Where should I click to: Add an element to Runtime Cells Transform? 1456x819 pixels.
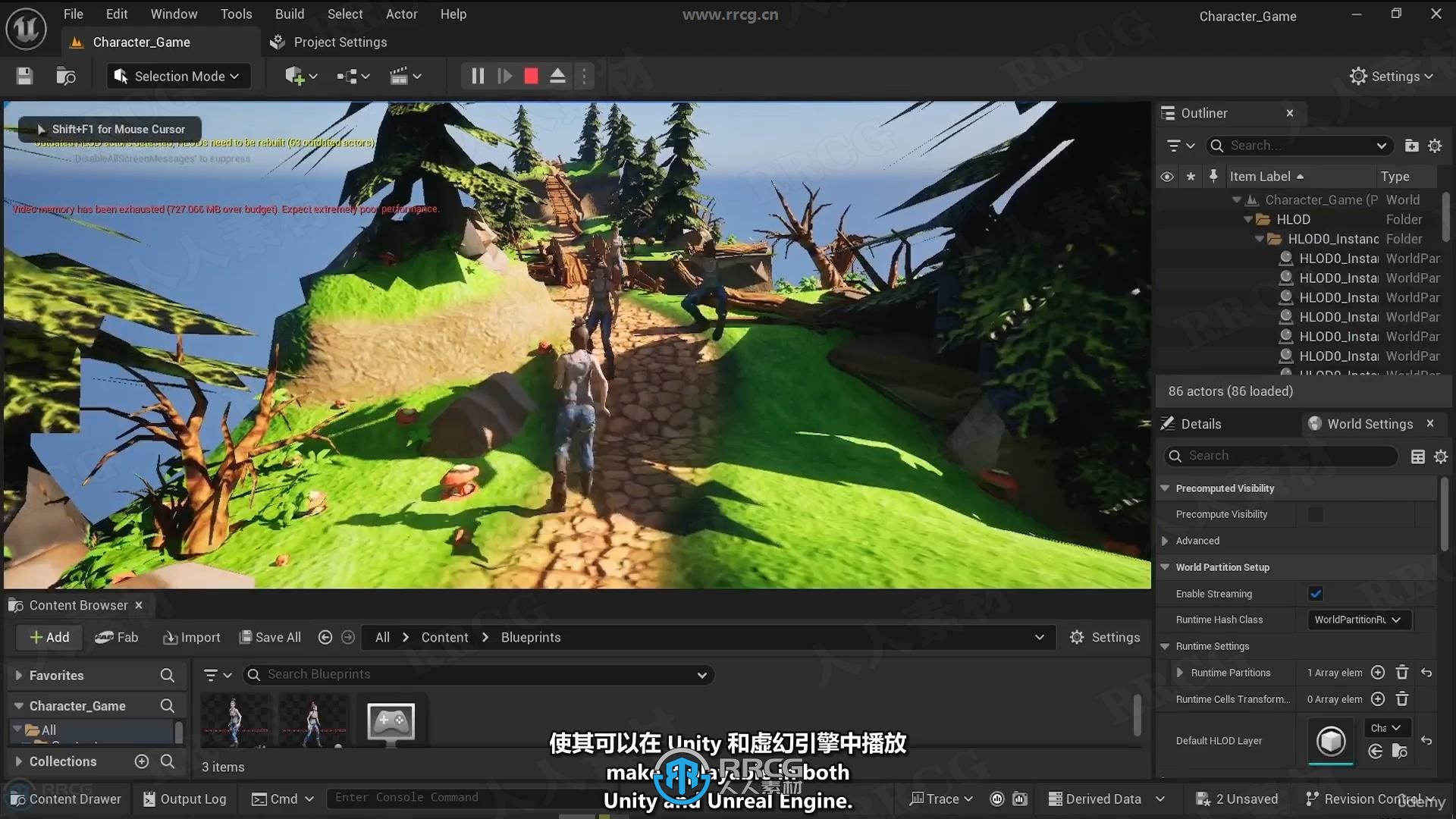[x=1378, y=699]
